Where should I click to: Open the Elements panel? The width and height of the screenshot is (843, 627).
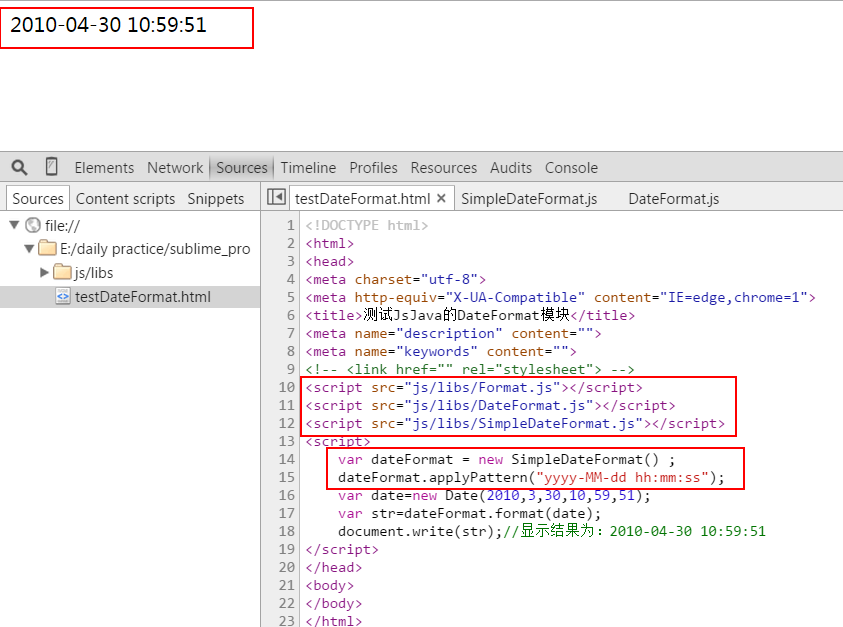[x=104, y=168]
